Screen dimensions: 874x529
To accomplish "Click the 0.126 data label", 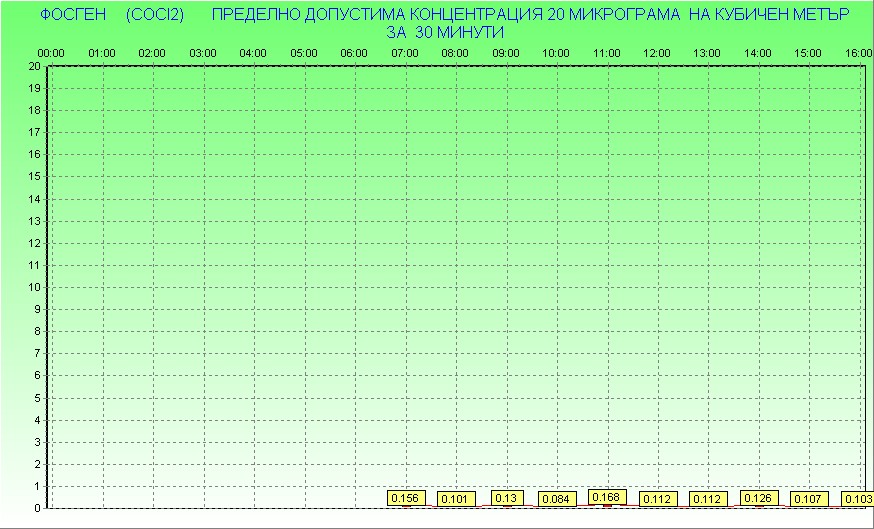I will 759,498.
